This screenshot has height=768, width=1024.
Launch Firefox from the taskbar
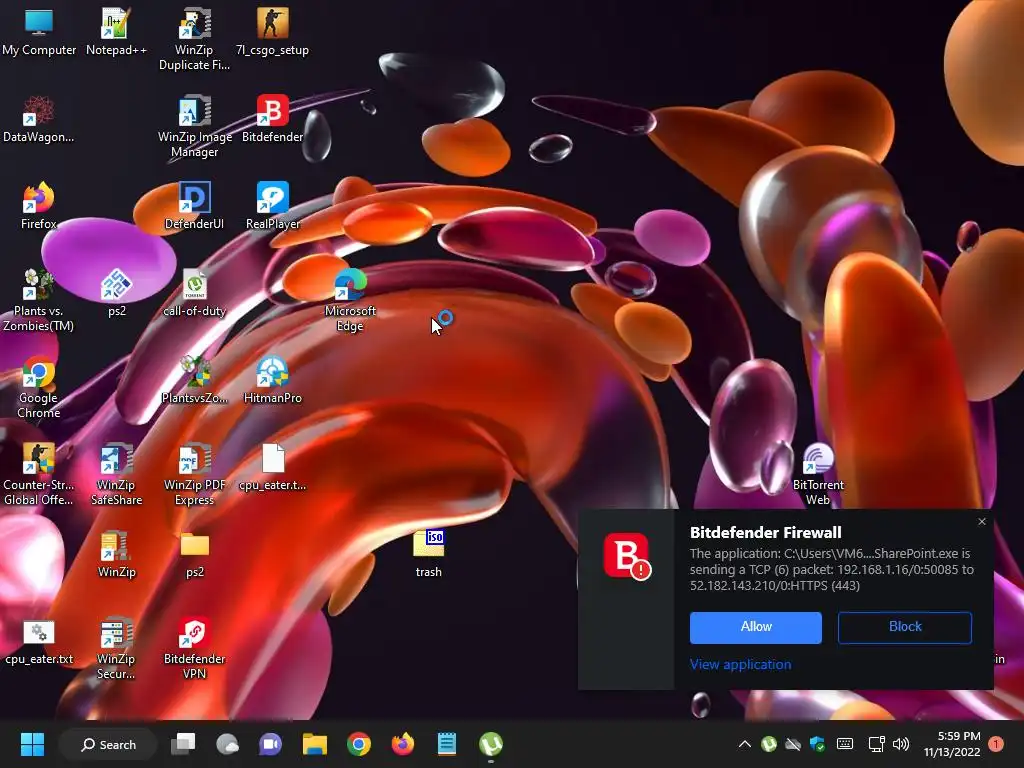[402, 744]
